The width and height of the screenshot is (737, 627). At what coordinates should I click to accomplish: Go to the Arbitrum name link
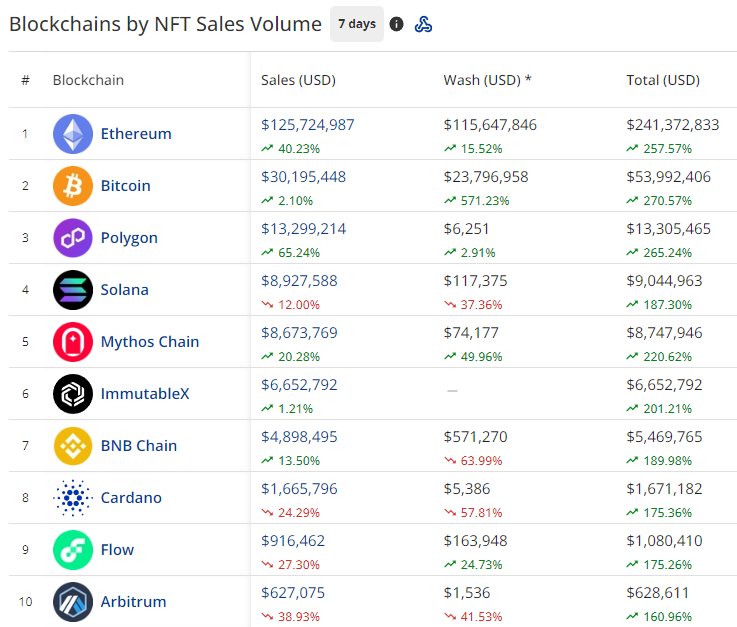(x=133, y=602)
